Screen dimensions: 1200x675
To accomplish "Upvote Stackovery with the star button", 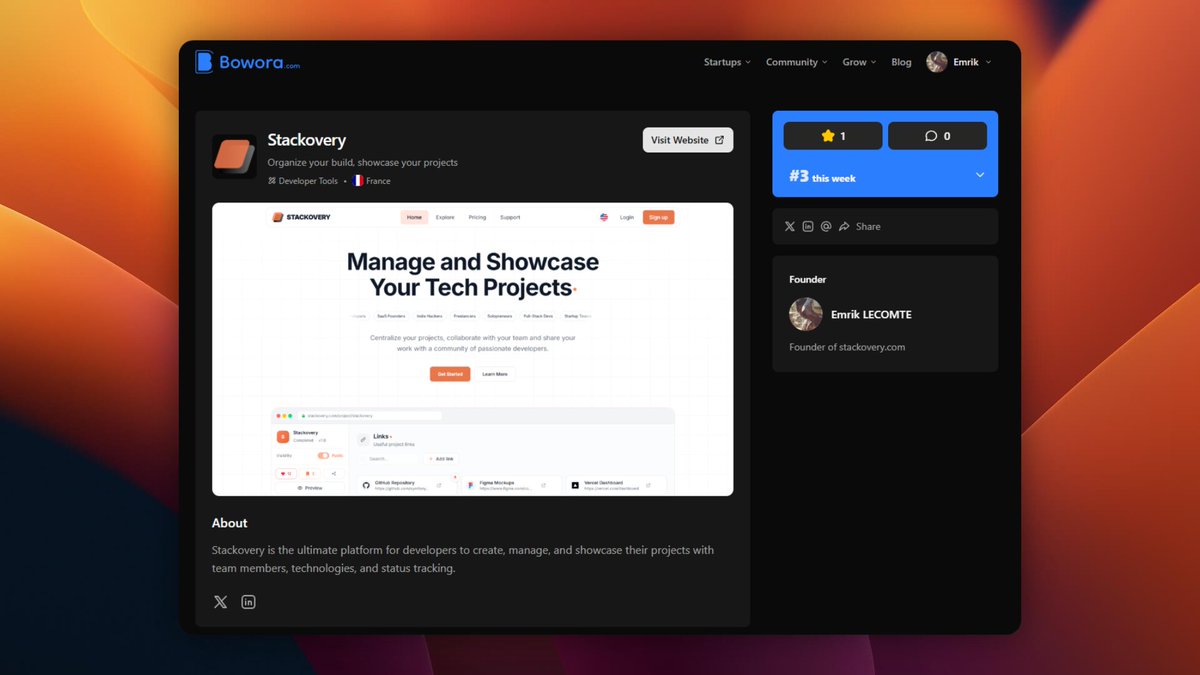I will (833, 136).
